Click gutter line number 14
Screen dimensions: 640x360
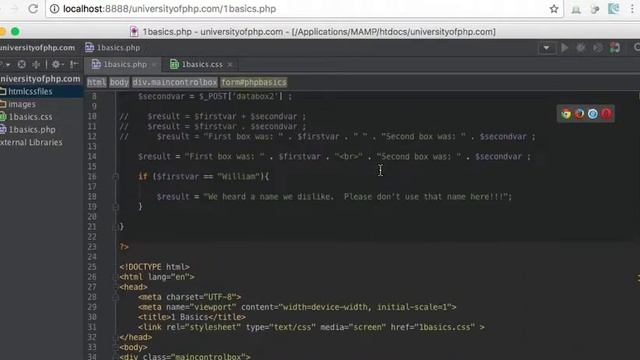click(x=92, y=157)
